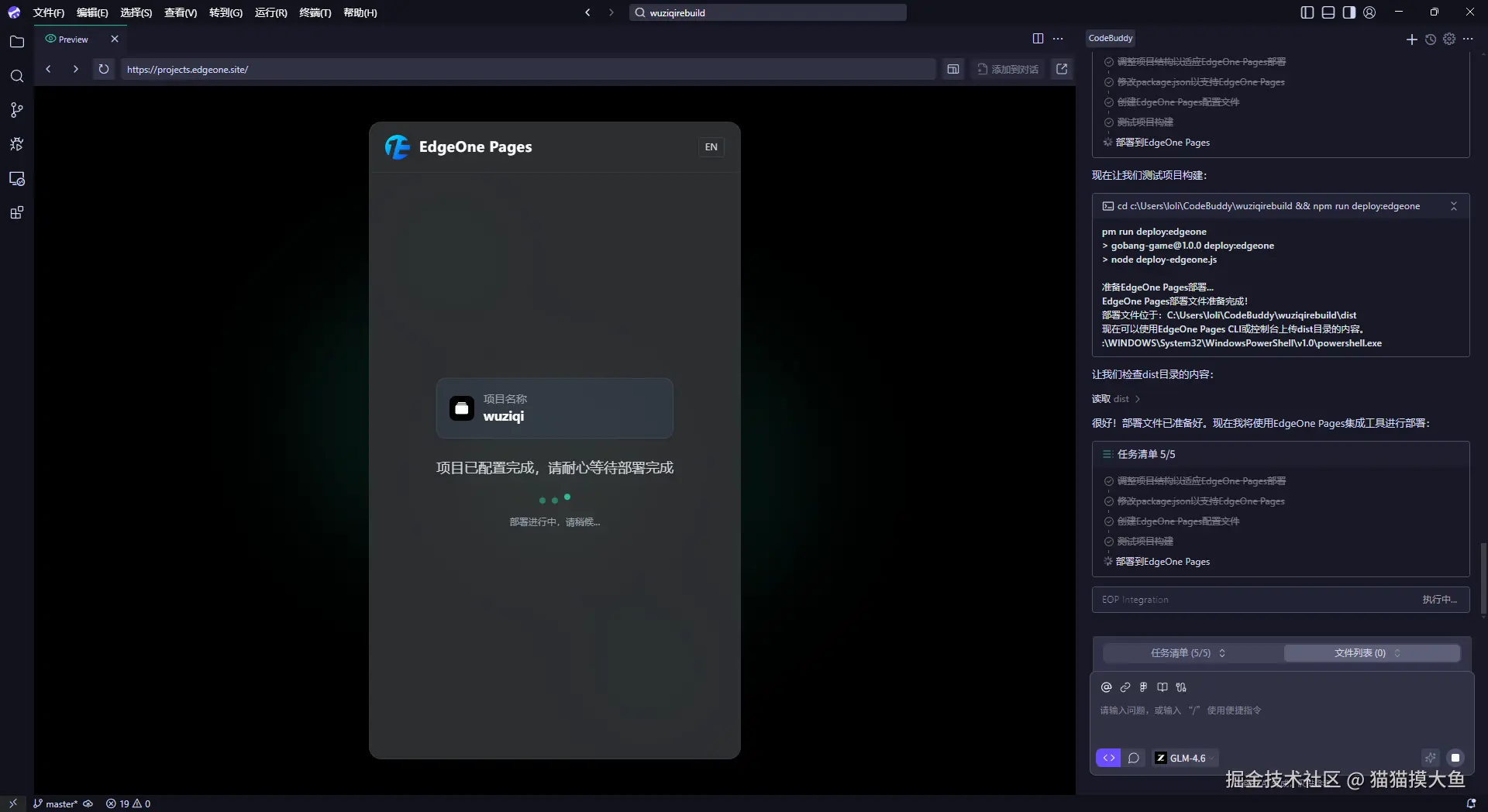This screenshot has height=812, width=1488.
Task: Open the Extensions icon in activity bar
Action: (x=16, y=213)
